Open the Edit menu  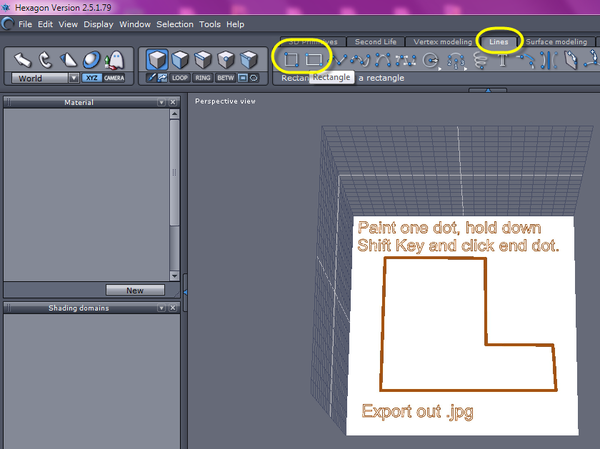(x=45, y=24)
